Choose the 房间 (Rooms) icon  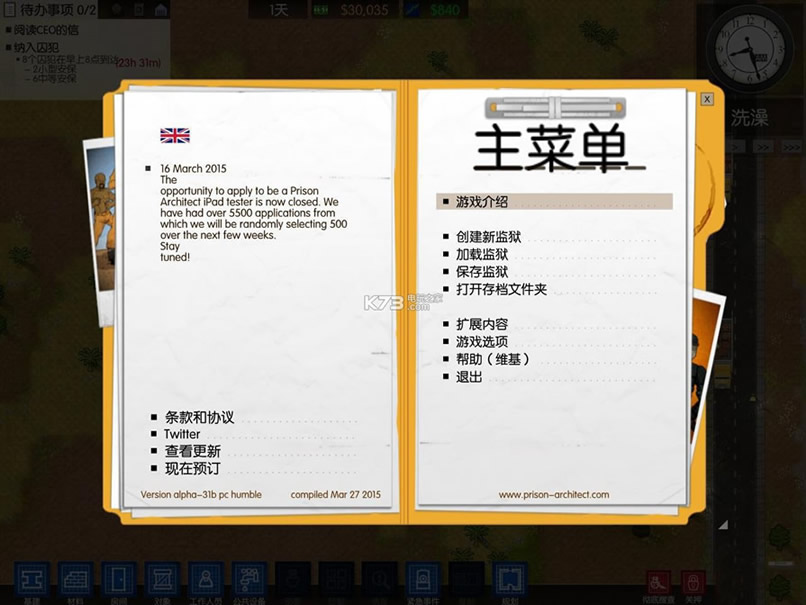click(119, 580)
